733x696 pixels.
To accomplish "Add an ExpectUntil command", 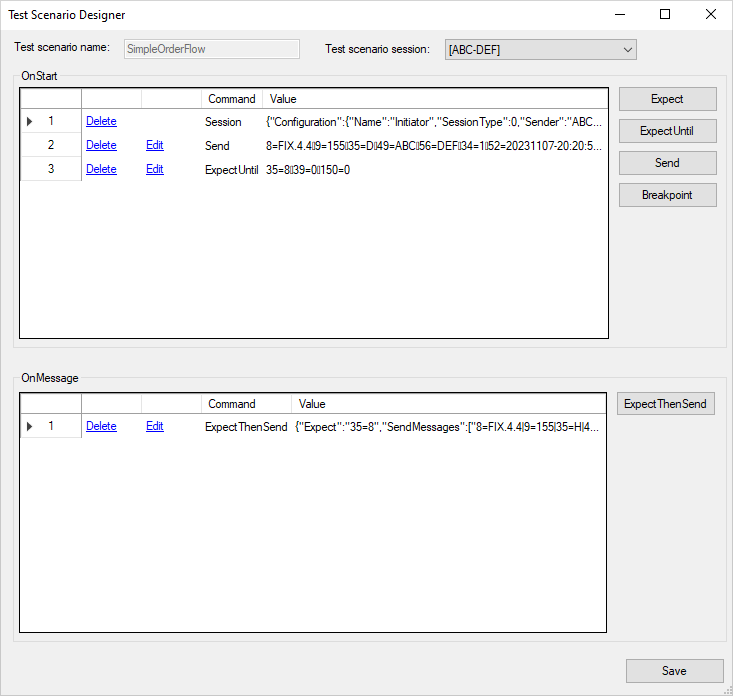I will [667, 131].
